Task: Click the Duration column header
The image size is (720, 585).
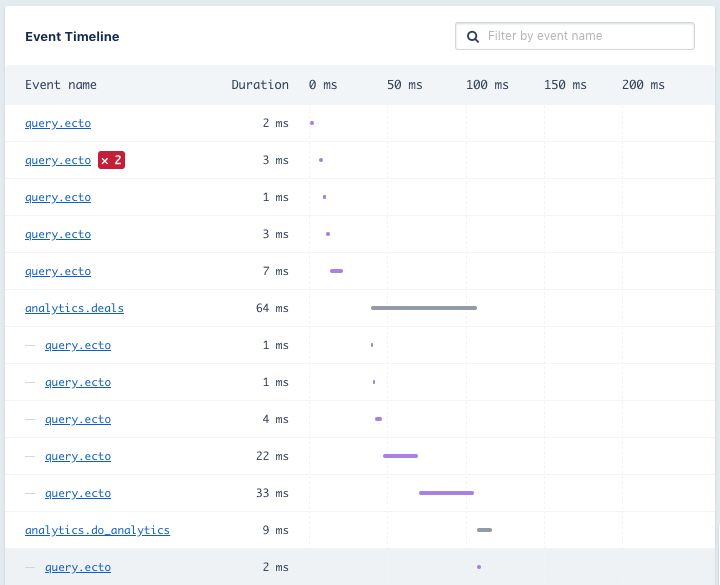Action: coord(260,85)
